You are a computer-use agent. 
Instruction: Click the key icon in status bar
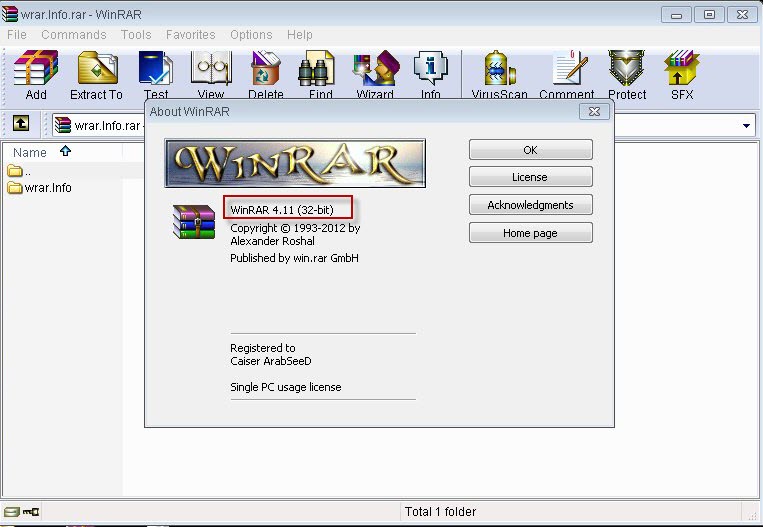coord(31,512)
